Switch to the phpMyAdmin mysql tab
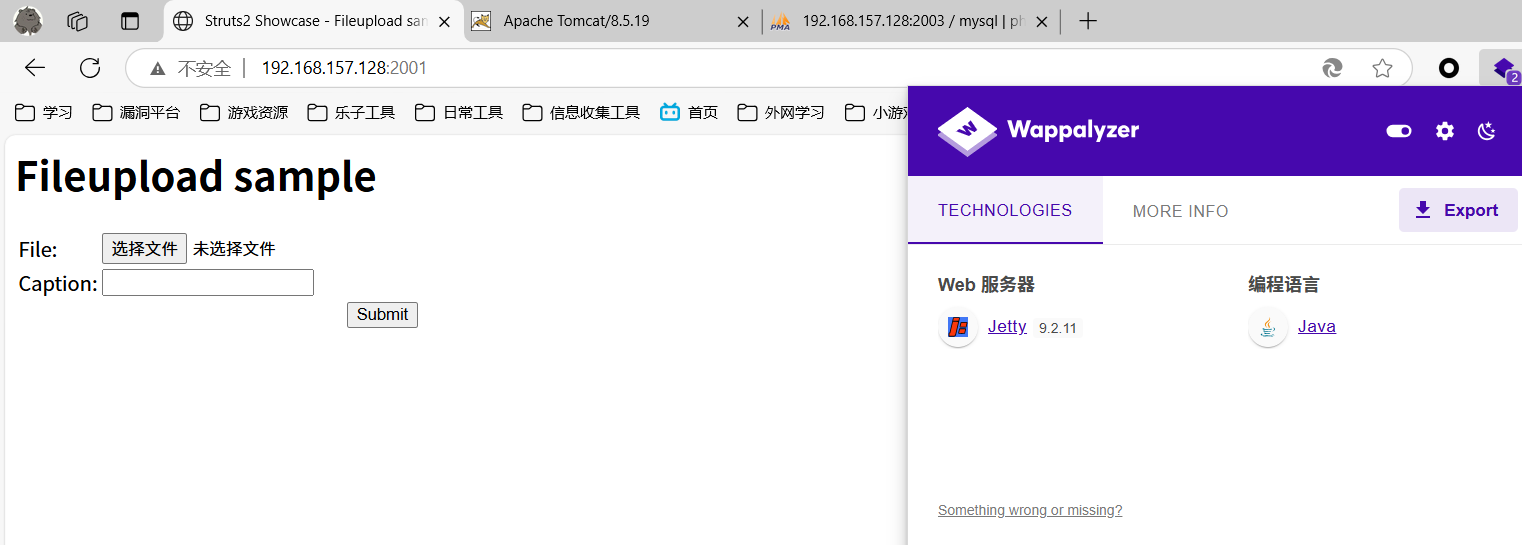This screenshot has height=545, width=1522. (x=911, y=21)
